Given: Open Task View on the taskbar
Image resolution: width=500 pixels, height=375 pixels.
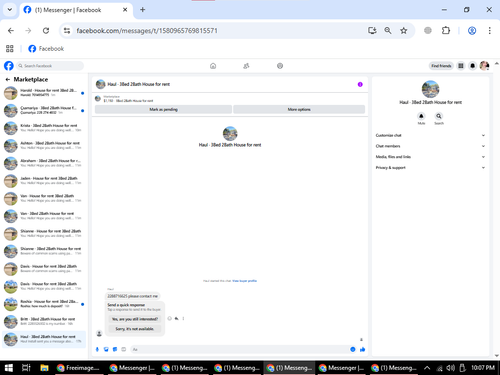Looking at the screenshot, I should (x=26, y=368).
